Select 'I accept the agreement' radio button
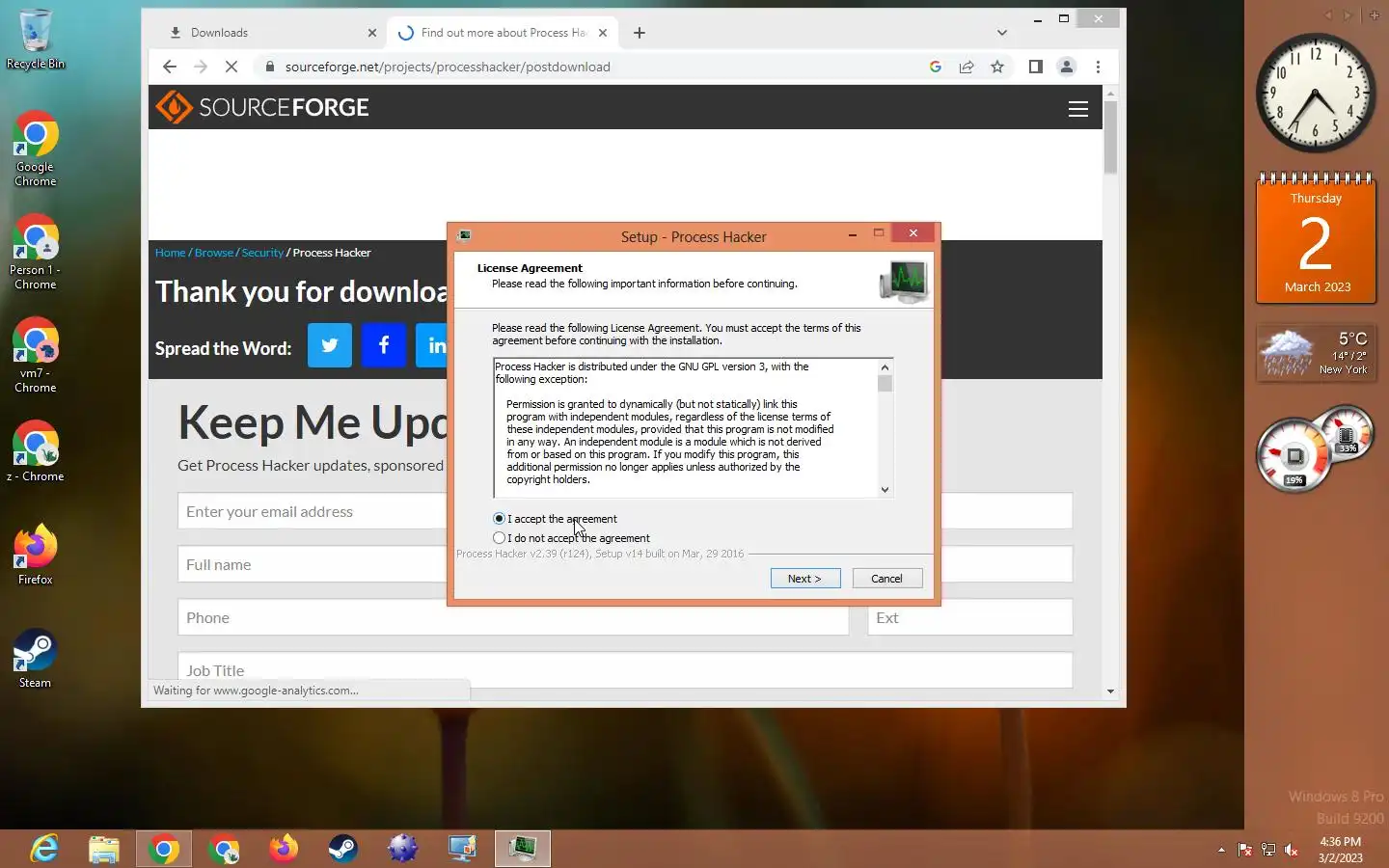The image size is (1389, 868). coord(499,519)
